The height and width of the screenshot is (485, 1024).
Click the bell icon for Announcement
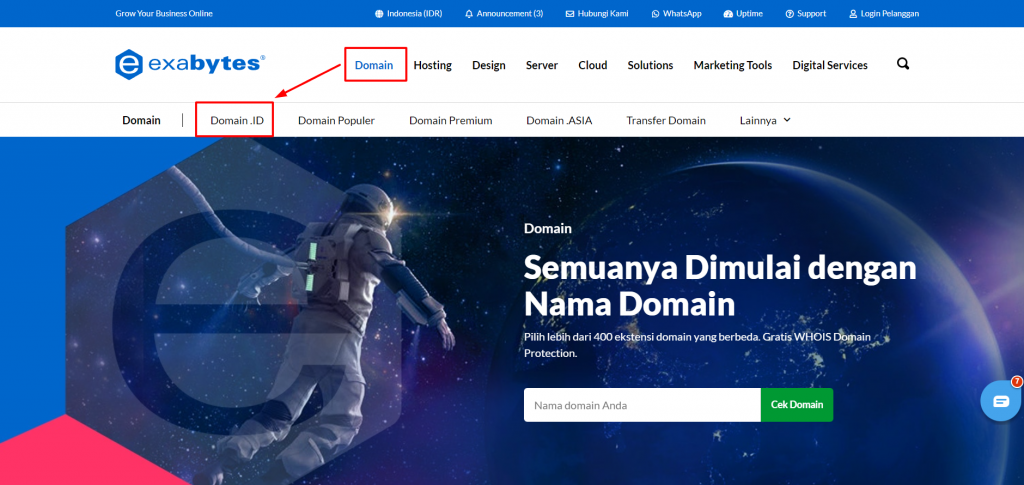coord(469,14)
